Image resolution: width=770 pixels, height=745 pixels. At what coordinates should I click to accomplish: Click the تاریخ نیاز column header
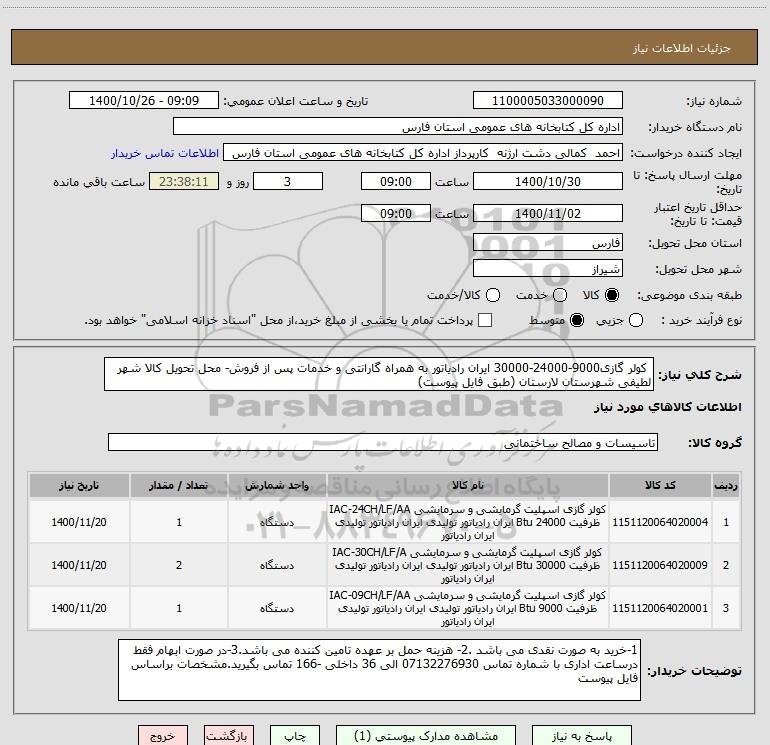pos(79,485)
